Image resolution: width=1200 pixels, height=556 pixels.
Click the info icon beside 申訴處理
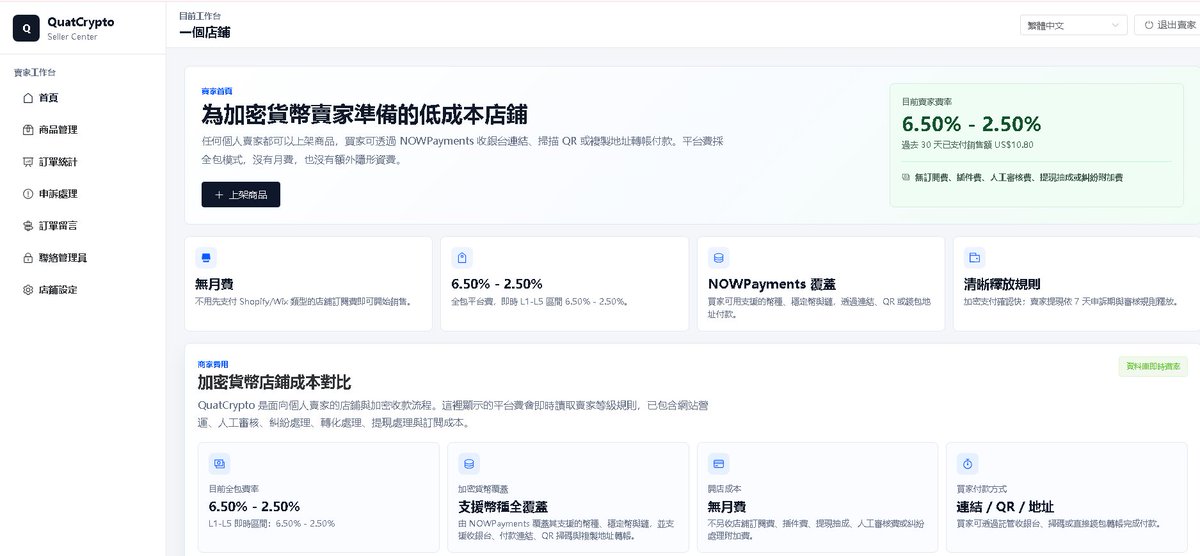pos(28,193)
